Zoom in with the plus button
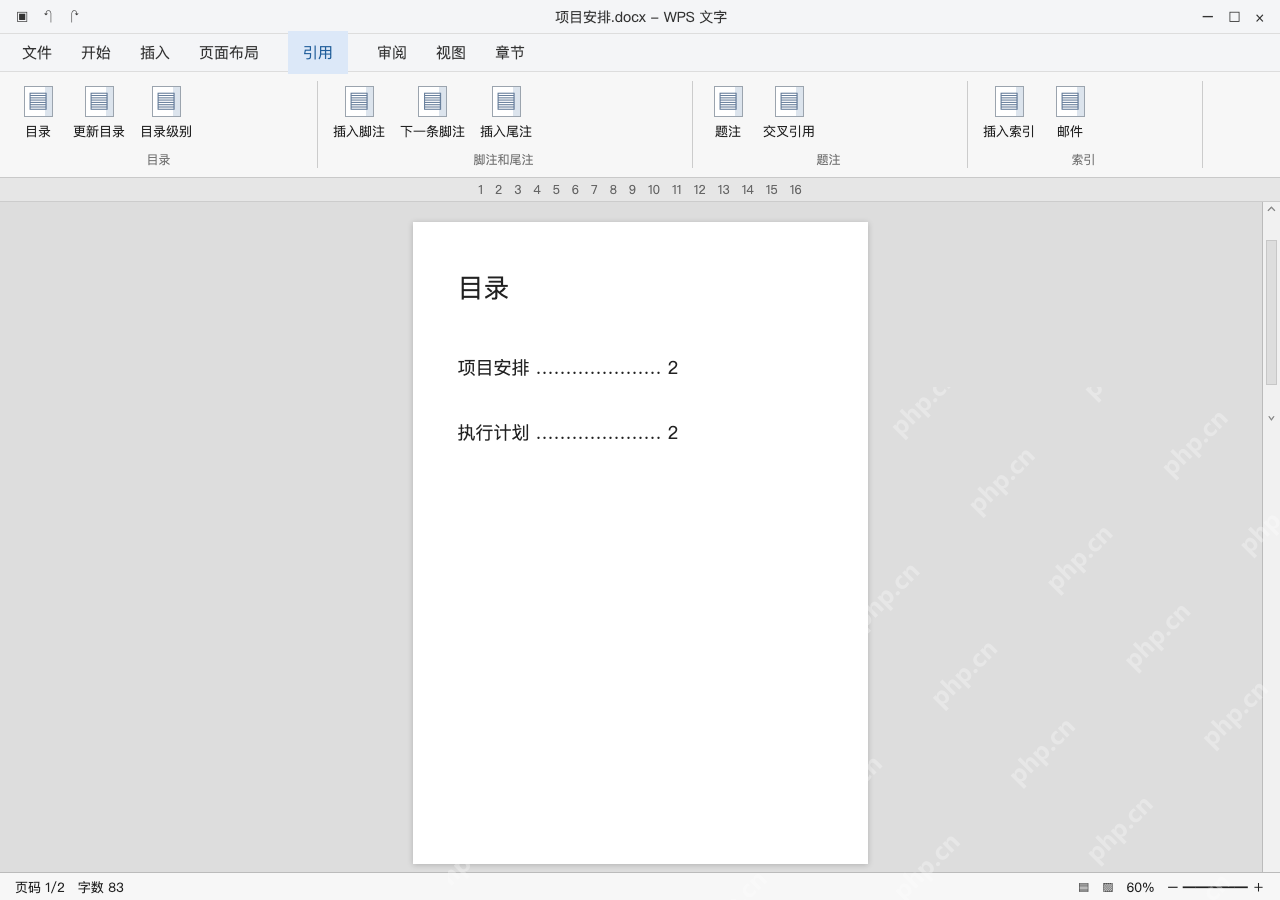1280x900 pixels. click(x=1258, y=887)
